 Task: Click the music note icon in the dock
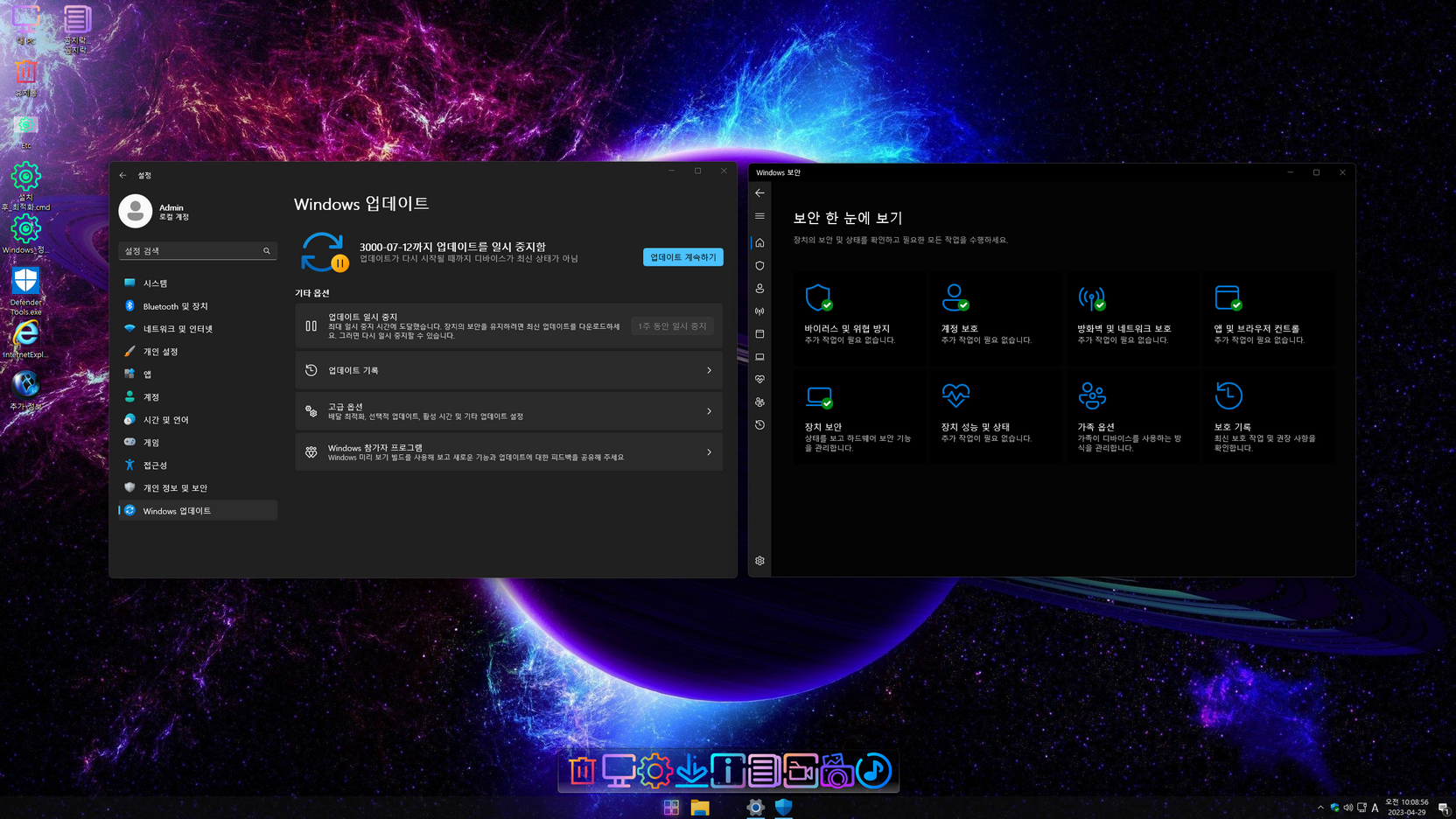click(873, 771)
